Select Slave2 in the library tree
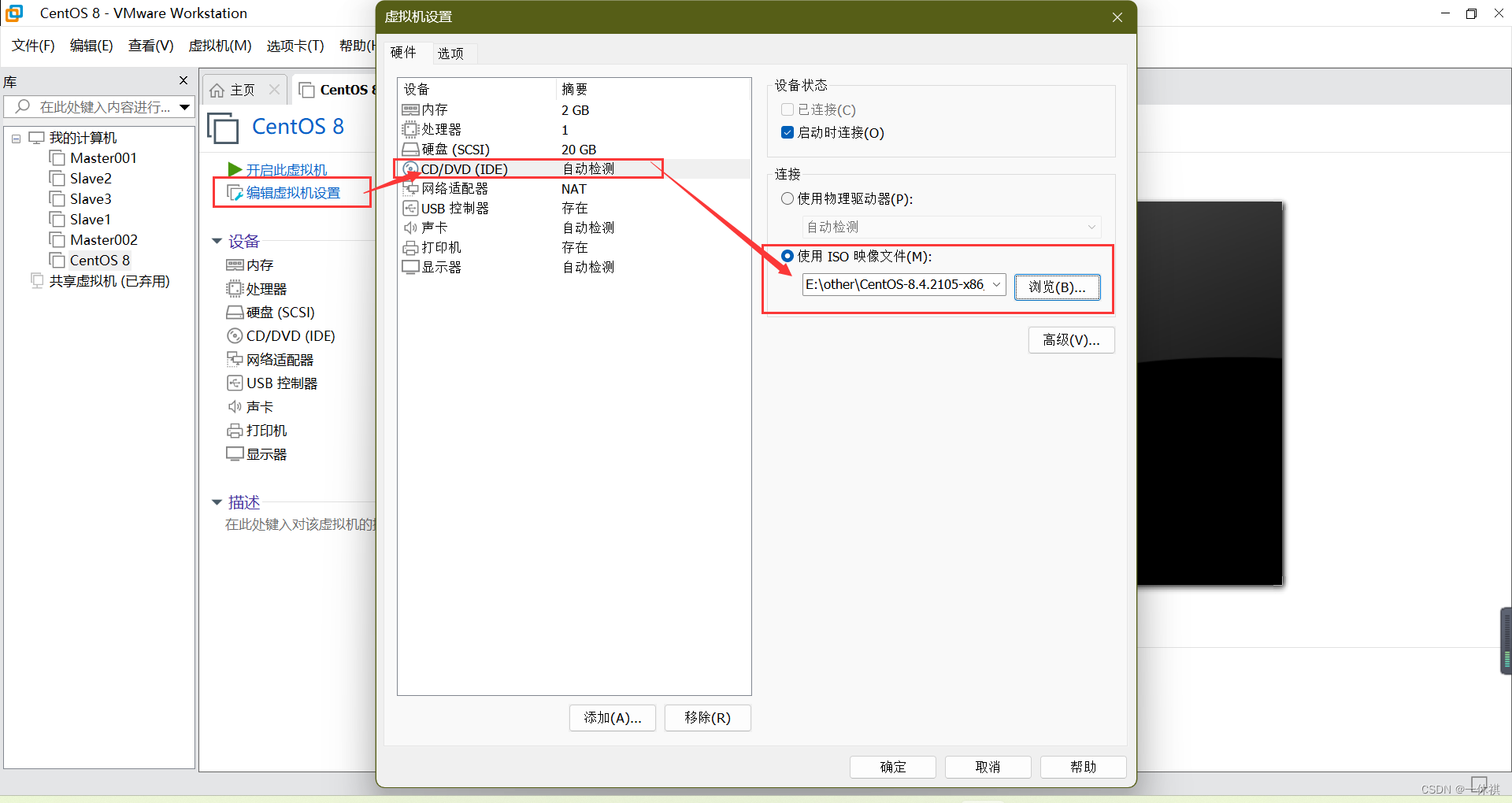Screen dimensions: 1512x803 point(91,179)
